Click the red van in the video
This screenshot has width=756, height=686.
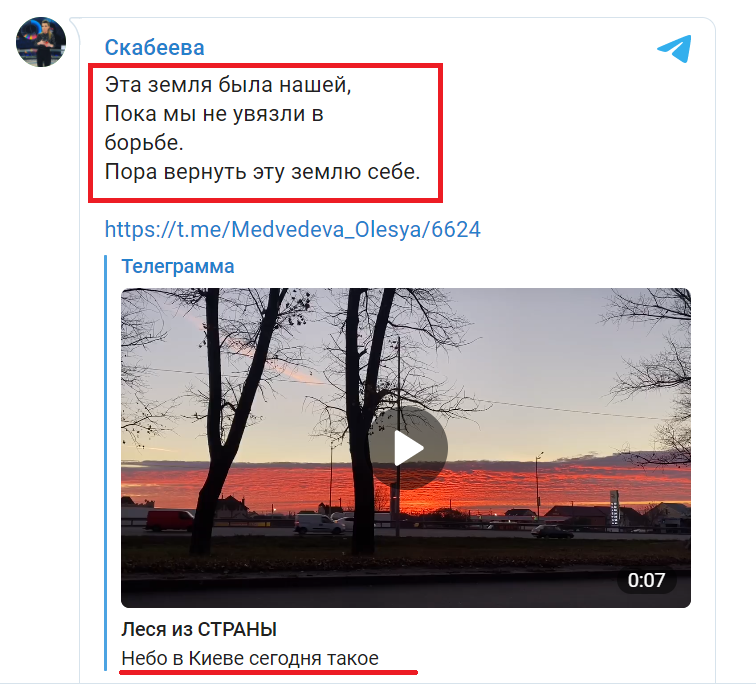170,521
